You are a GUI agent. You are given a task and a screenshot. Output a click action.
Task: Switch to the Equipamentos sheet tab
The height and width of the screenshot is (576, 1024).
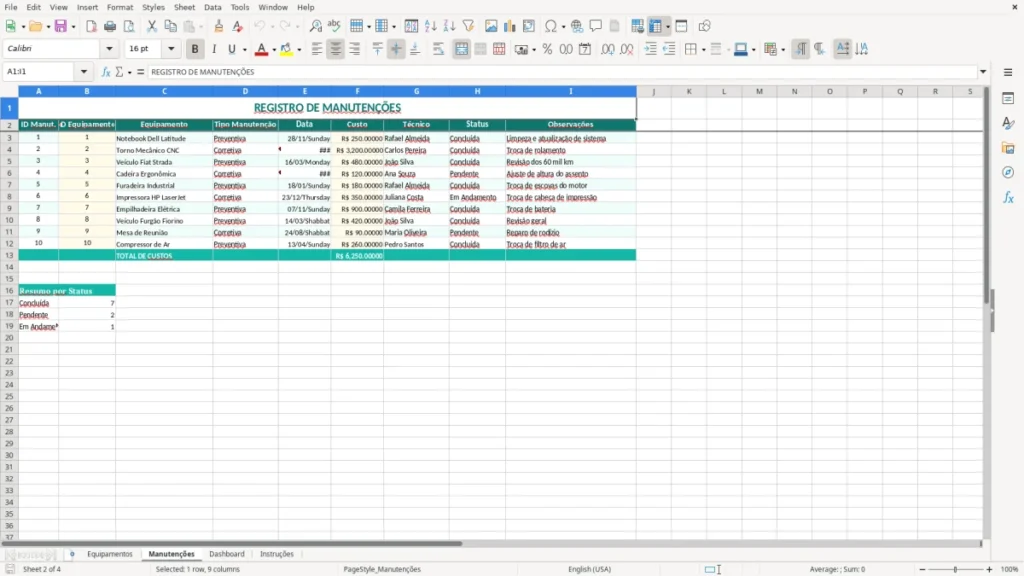(110, 554)
